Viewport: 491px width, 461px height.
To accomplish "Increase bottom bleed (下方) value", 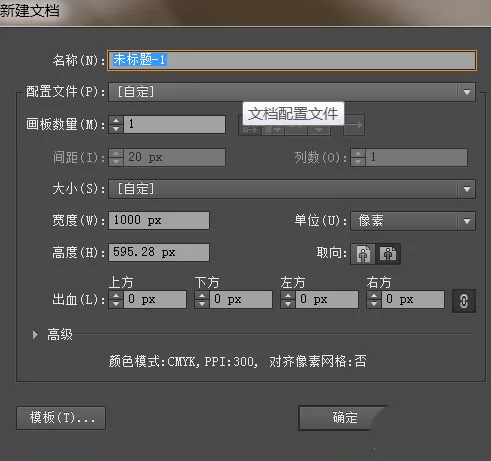I will [202, 295].
